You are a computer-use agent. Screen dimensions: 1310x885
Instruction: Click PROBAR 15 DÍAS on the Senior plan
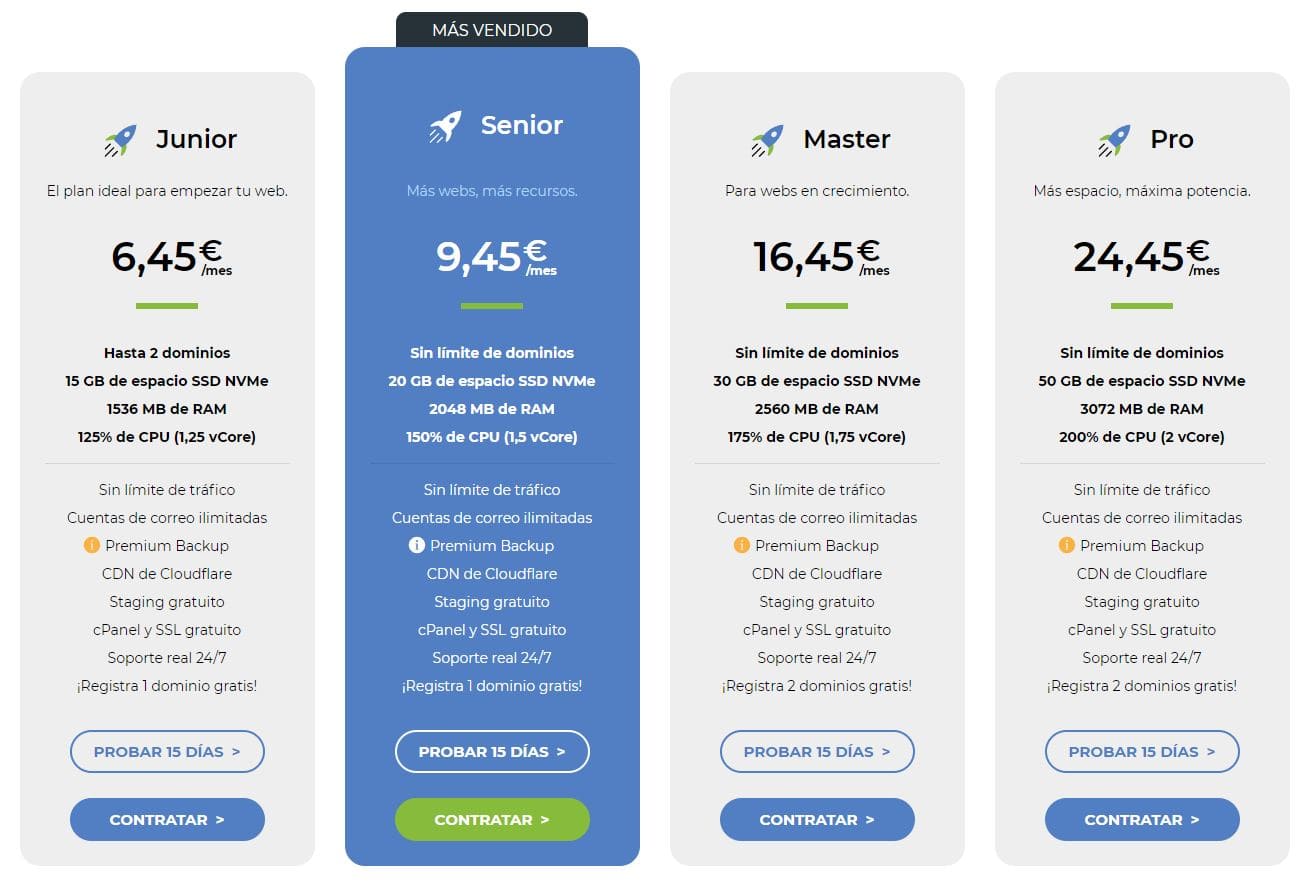tap(492, 751)
